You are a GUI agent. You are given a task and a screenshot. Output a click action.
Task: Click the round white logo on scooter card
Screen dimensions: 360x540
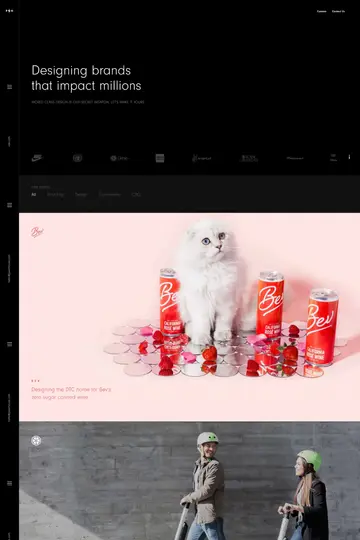pos(36,440)
